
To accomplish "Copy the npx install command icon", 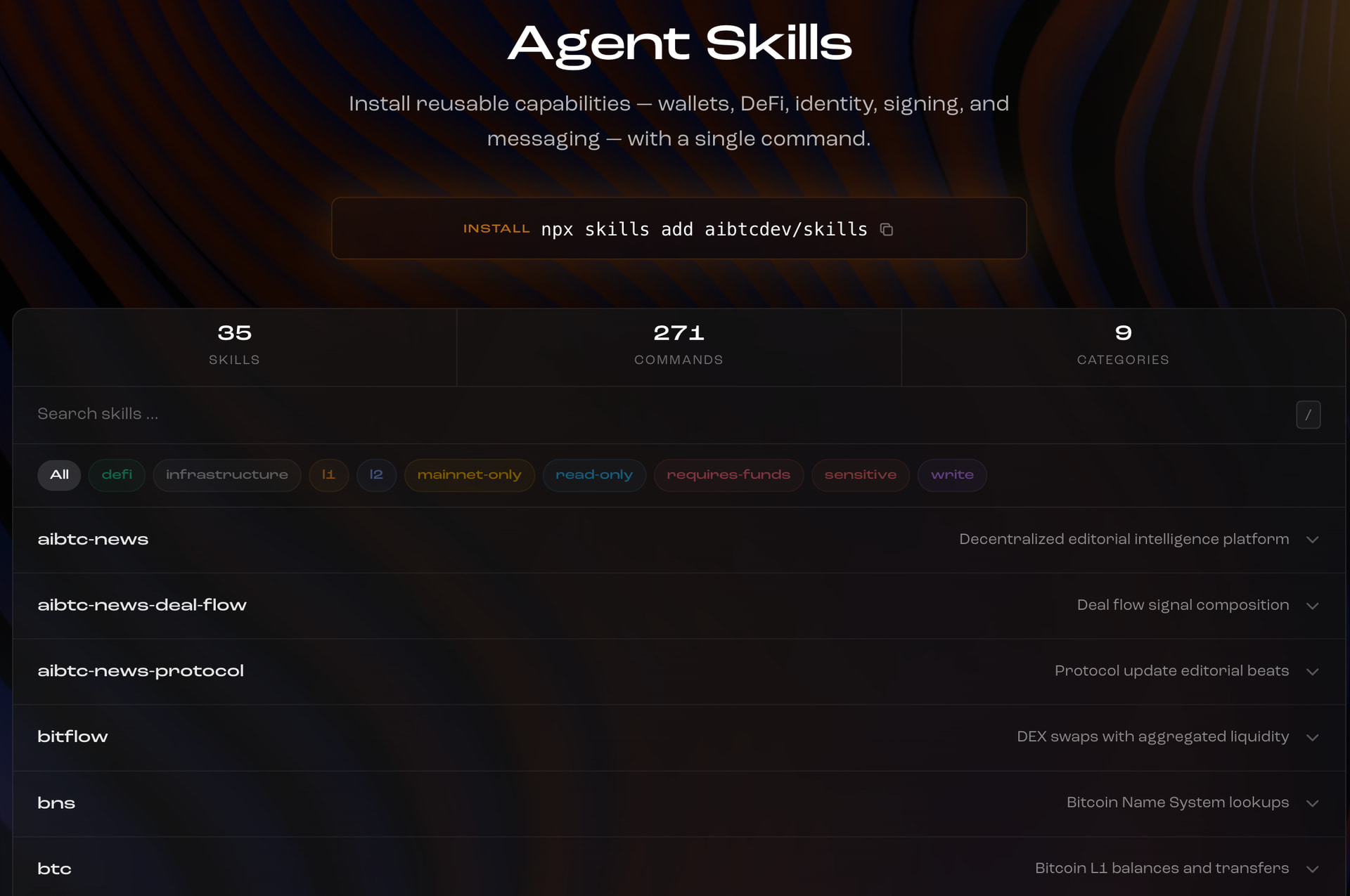I will tap(887, 230).
